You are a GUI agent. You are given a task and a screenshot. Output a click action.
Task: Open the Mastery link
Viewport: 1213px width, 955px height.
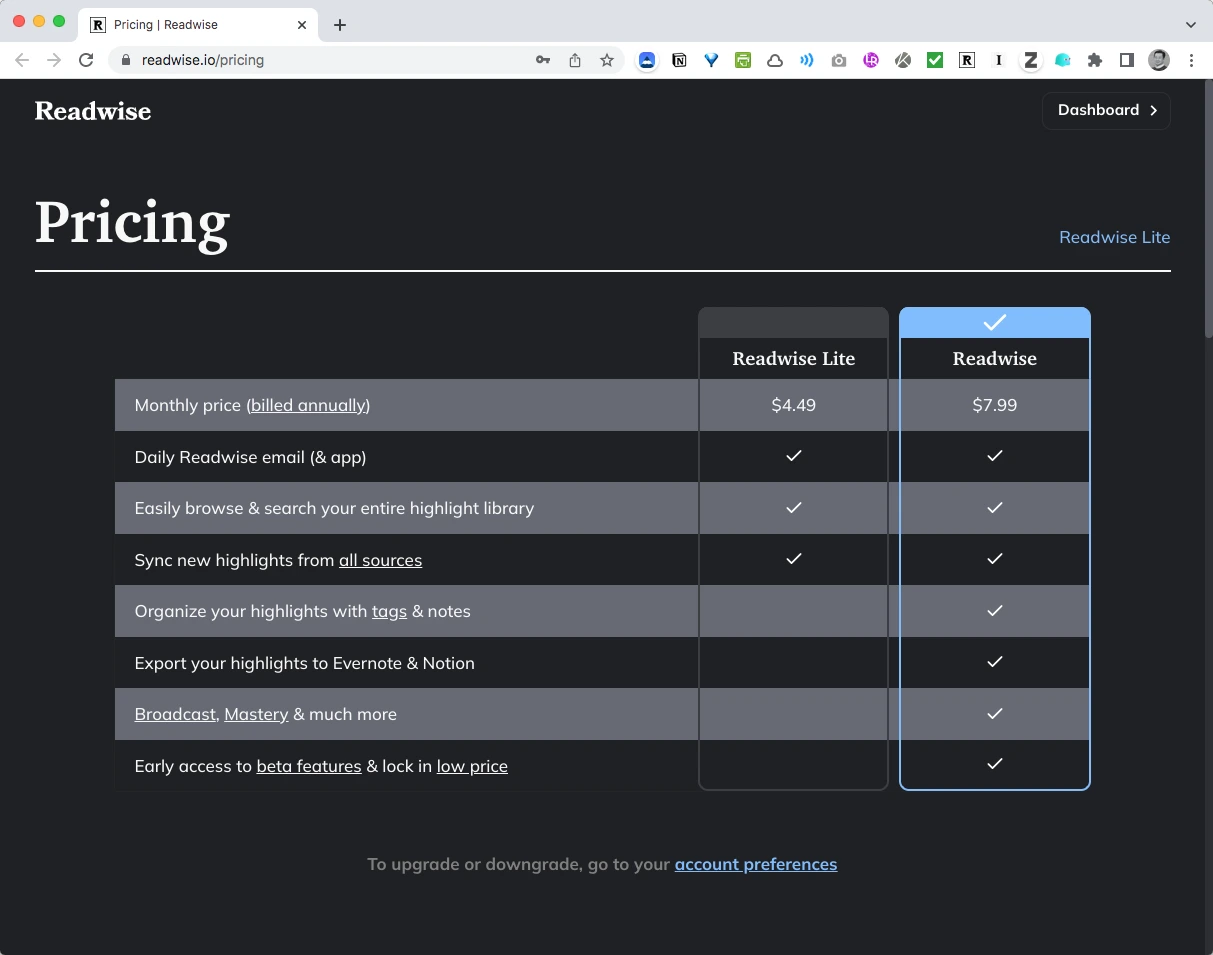pyautogui.click(x=256, y=714)
